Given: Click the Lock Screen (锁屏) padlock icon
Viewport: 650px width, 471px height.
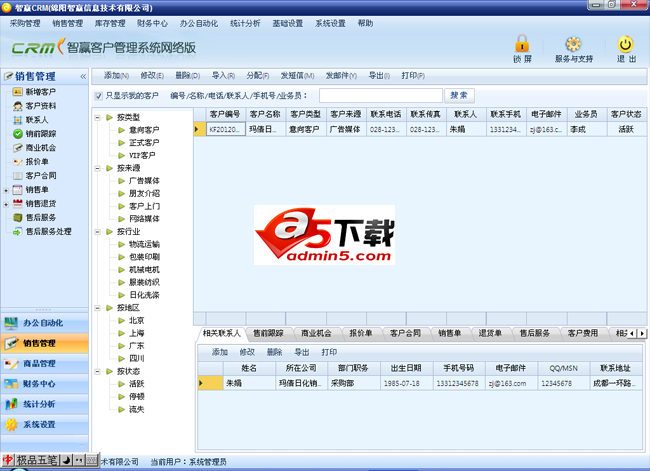Looking at the screenshot, I should [522, 44].
